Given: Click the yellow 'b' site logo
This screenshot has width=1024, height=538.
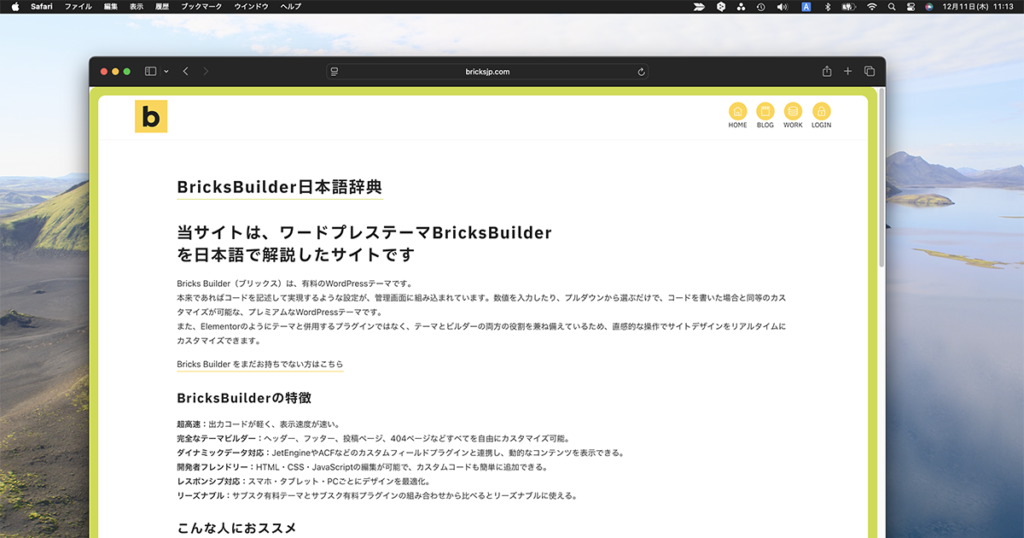Looking at the screenshot, I should coord(151,117).
